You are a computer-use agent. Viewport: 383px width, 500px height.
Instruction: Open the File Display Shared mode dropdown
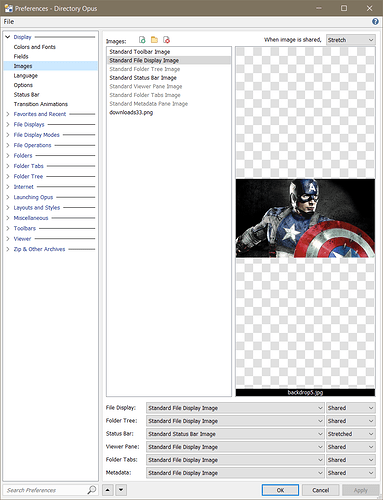(350, 408)
